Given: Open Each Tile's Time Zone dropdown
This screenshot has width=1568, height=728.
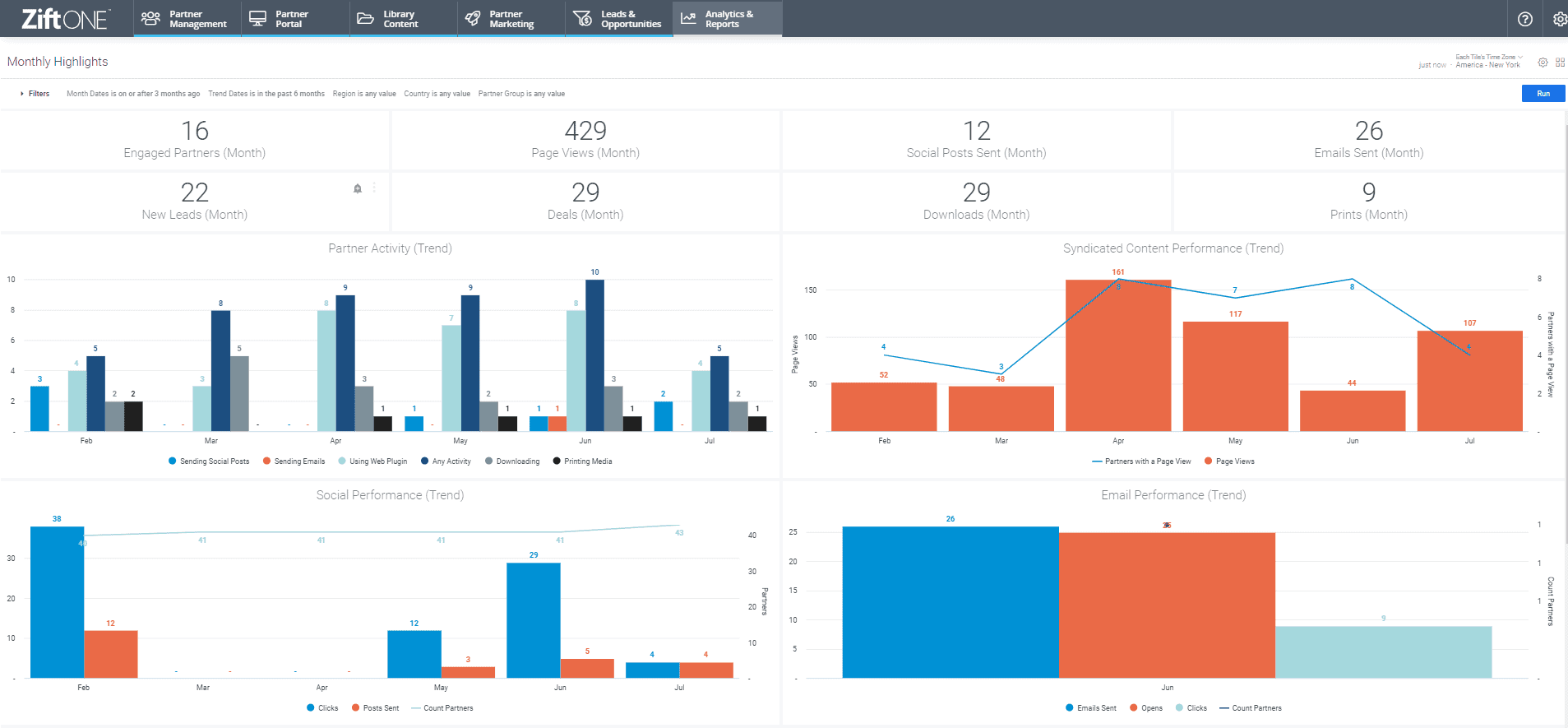Looking at the screenshot, I should coord(1488,57).
